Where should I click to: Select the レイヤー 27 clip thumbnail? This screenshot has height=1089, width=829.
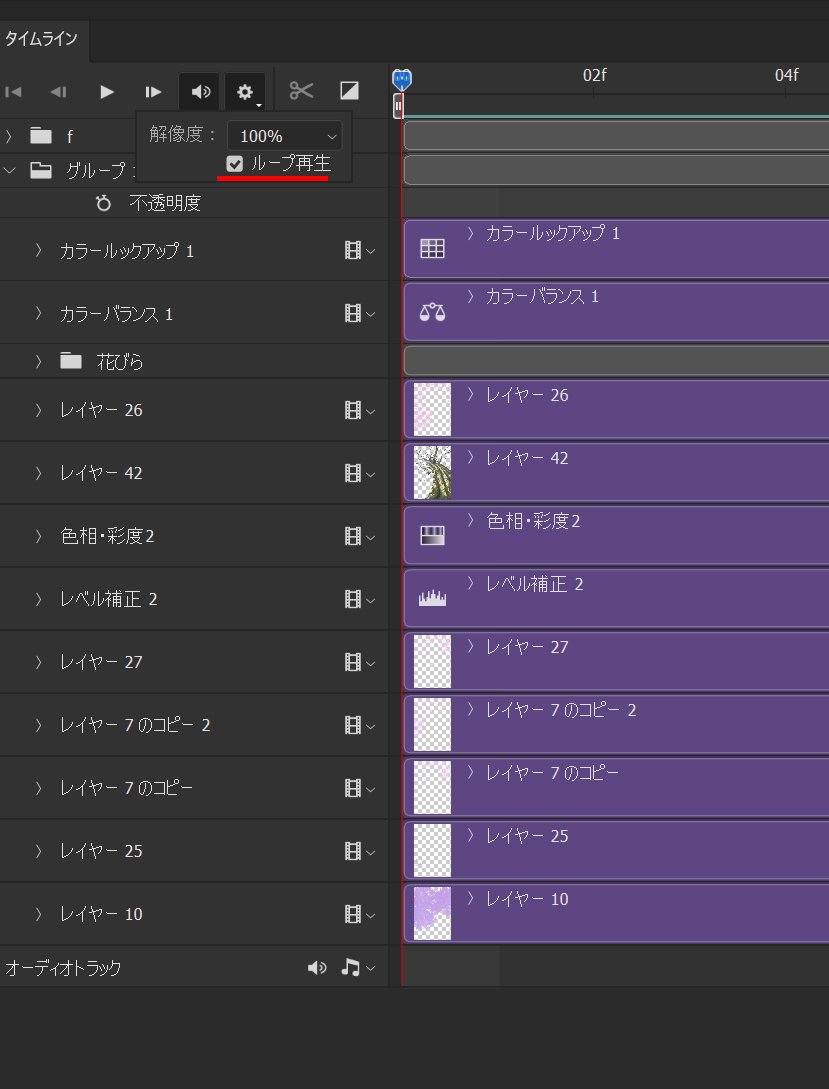[432, 661]
